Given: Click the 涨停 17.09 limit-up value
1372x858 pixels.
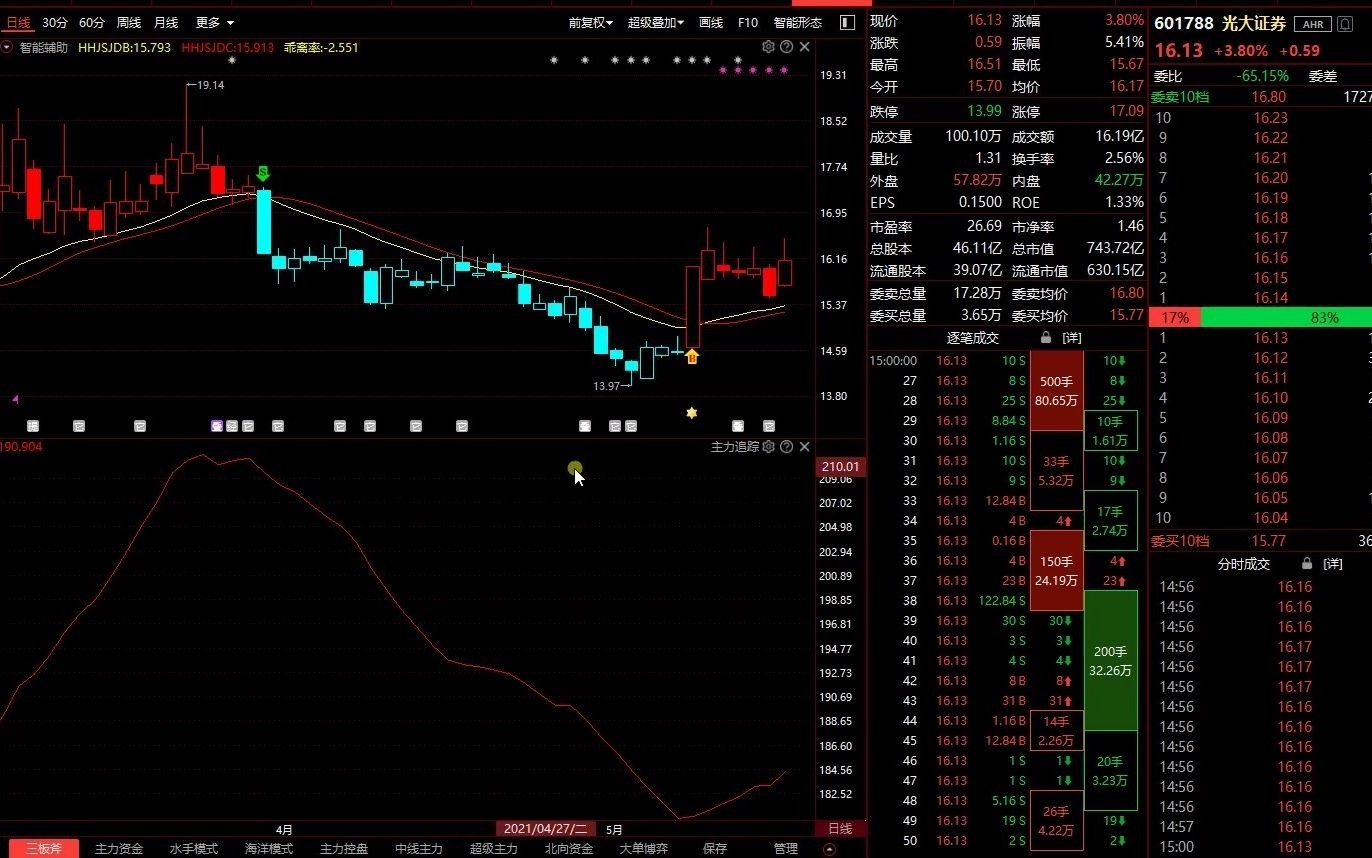Looking at the screenshot, I should coord(1127,111).
